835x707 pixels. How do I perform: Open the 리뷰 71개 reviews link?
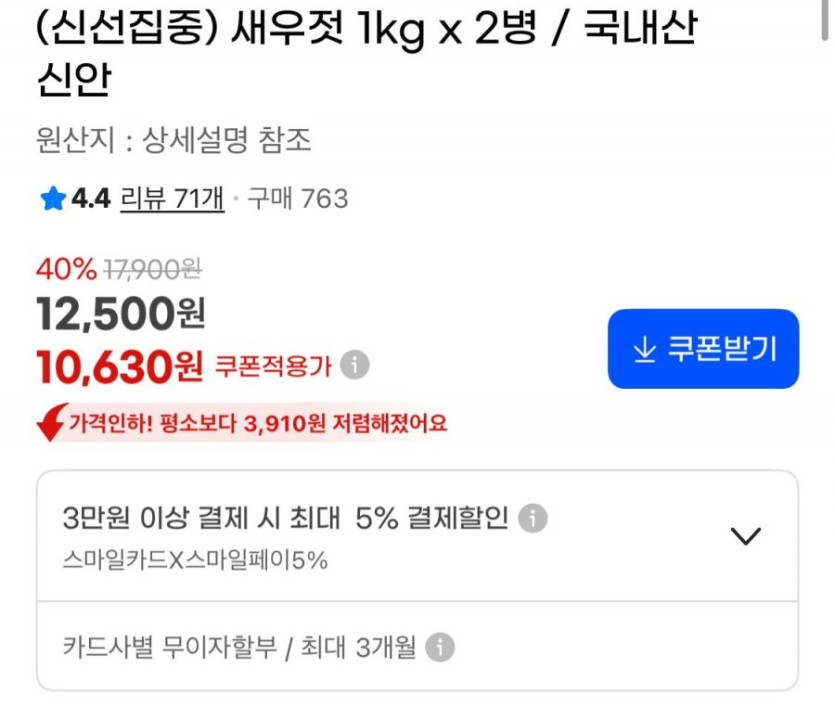(172, 199)
